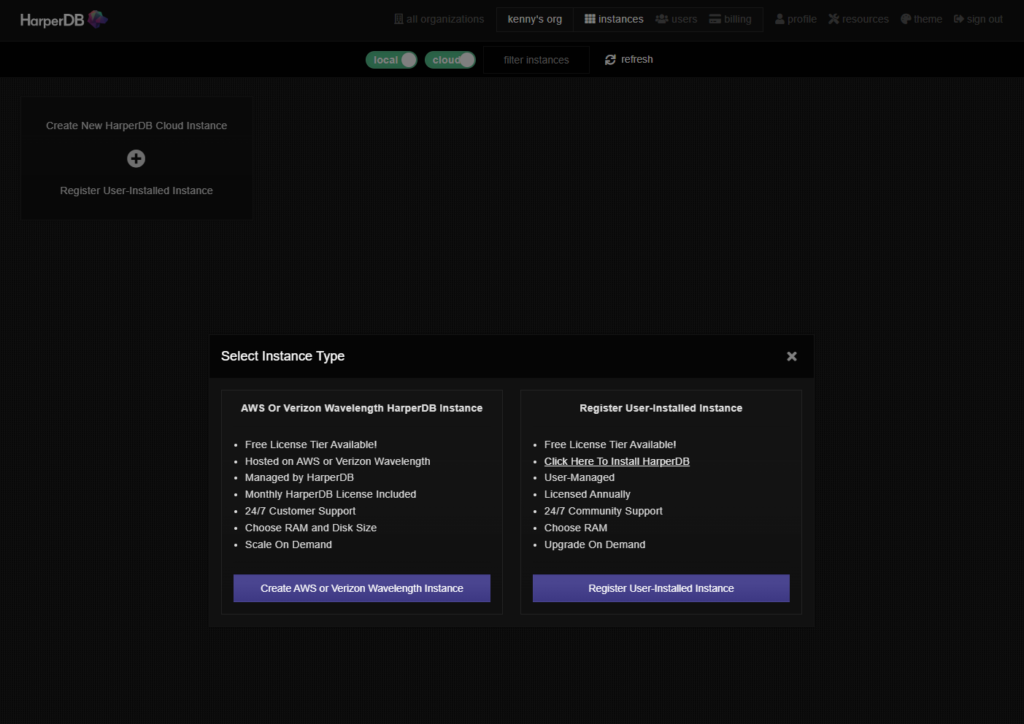1024x724 pixels.
Task: Toggle the cloud instances switch
Action: point(450,60)
